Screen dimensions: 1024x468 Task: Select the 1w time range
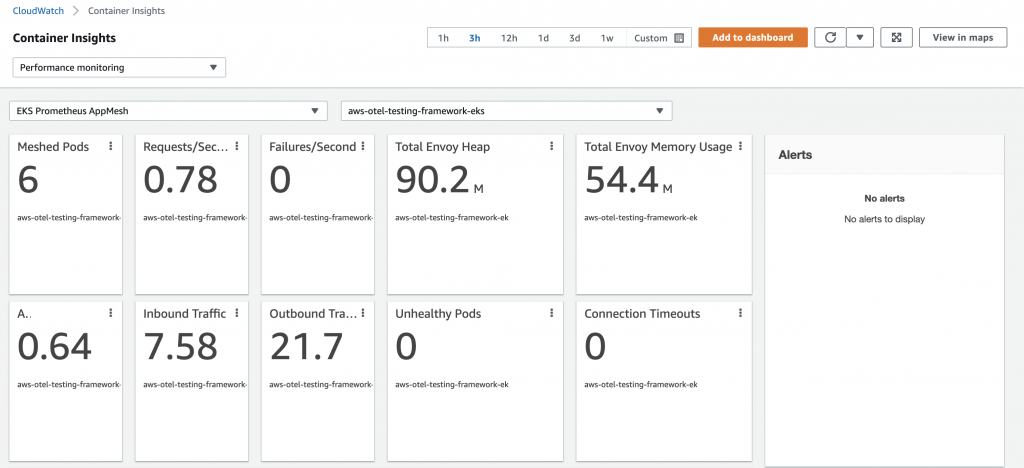[607, 38]
